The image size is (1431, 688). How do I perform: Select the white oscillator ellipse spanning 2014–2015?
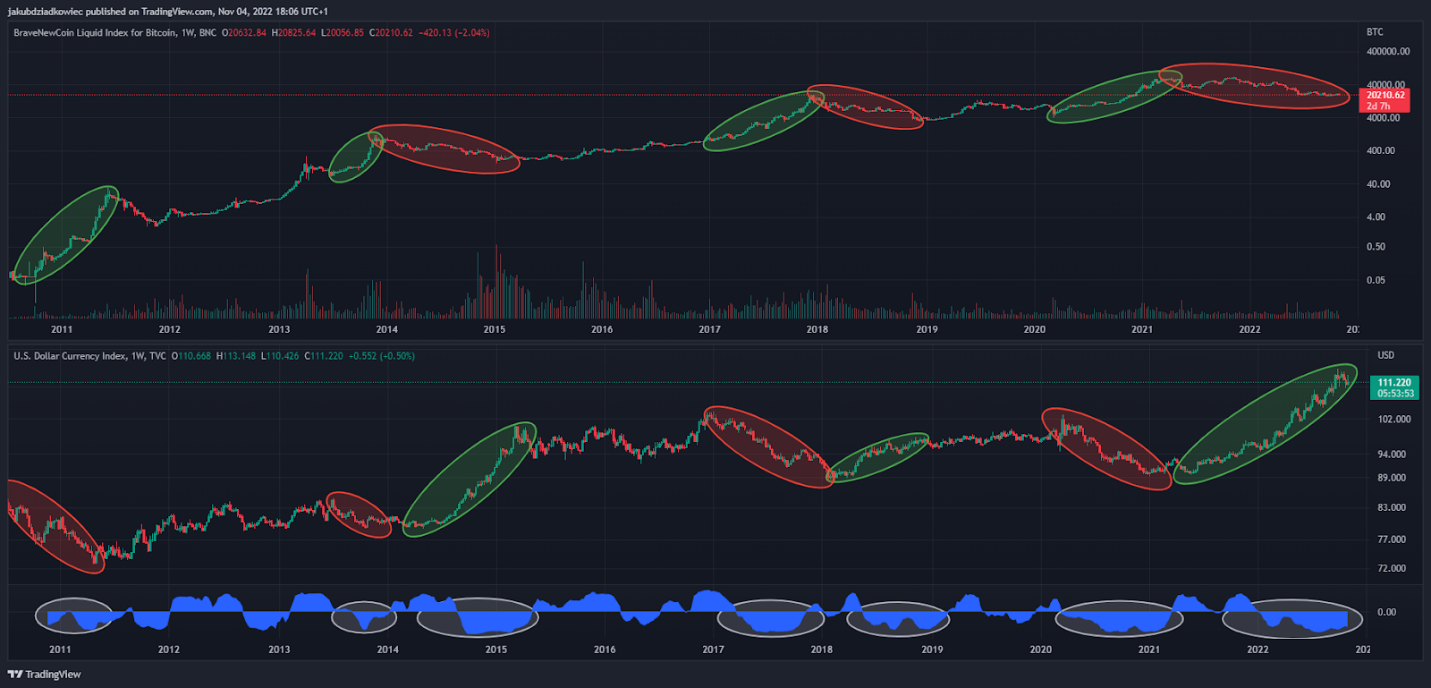tap(477, 617)
